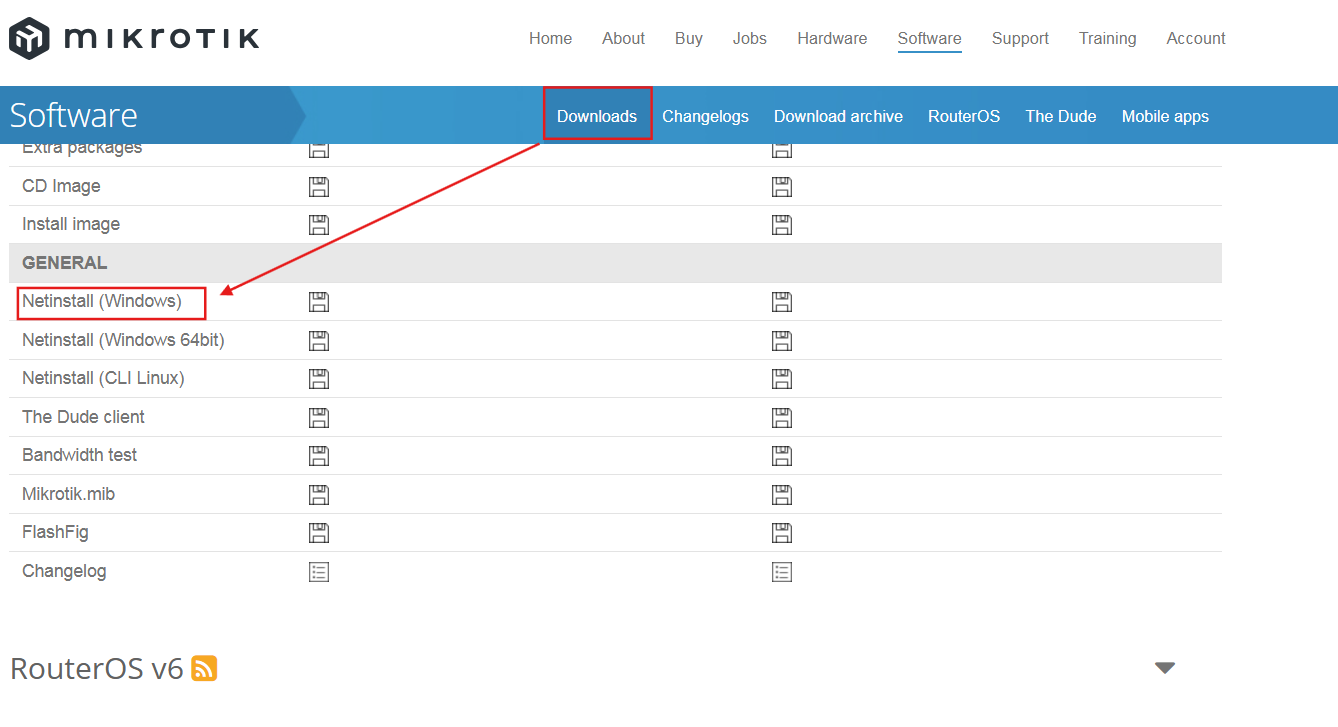The image size is (1338, 727).
Task: Click the "FlashFig" label
Action: 55,532
